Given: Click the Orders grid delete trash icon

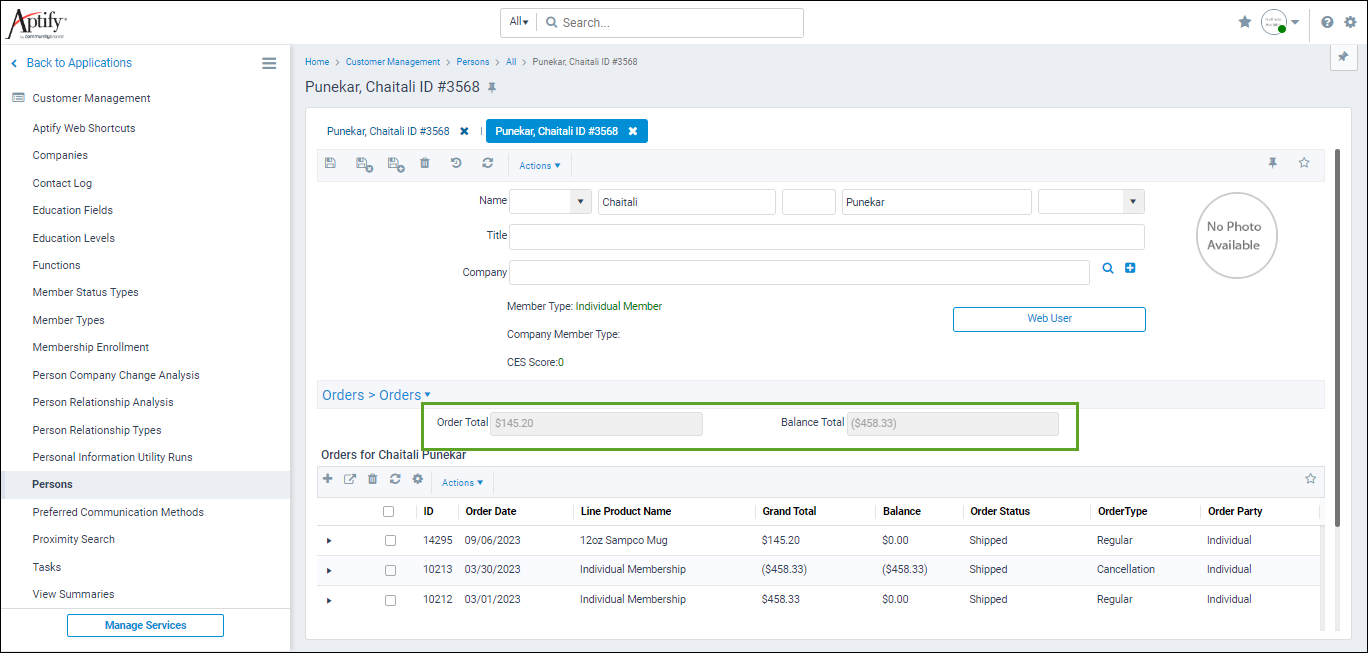Looking at the screenshot, I should click(x=373, y=479).
